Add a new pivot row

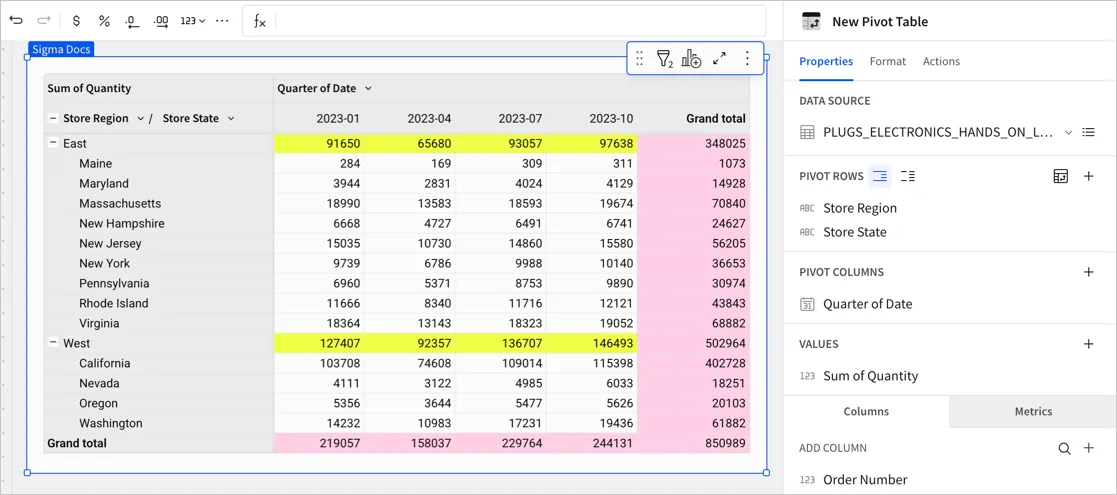[x=1089, y=176]
